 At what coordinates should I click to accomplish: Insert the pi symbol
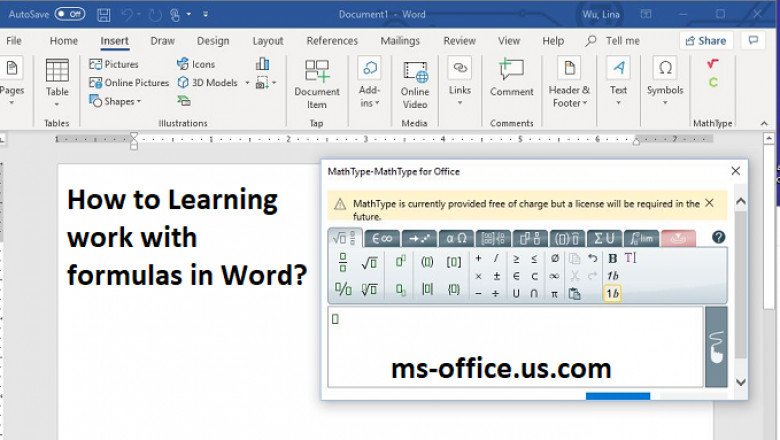pyautogui.click(x=554, y=294)
